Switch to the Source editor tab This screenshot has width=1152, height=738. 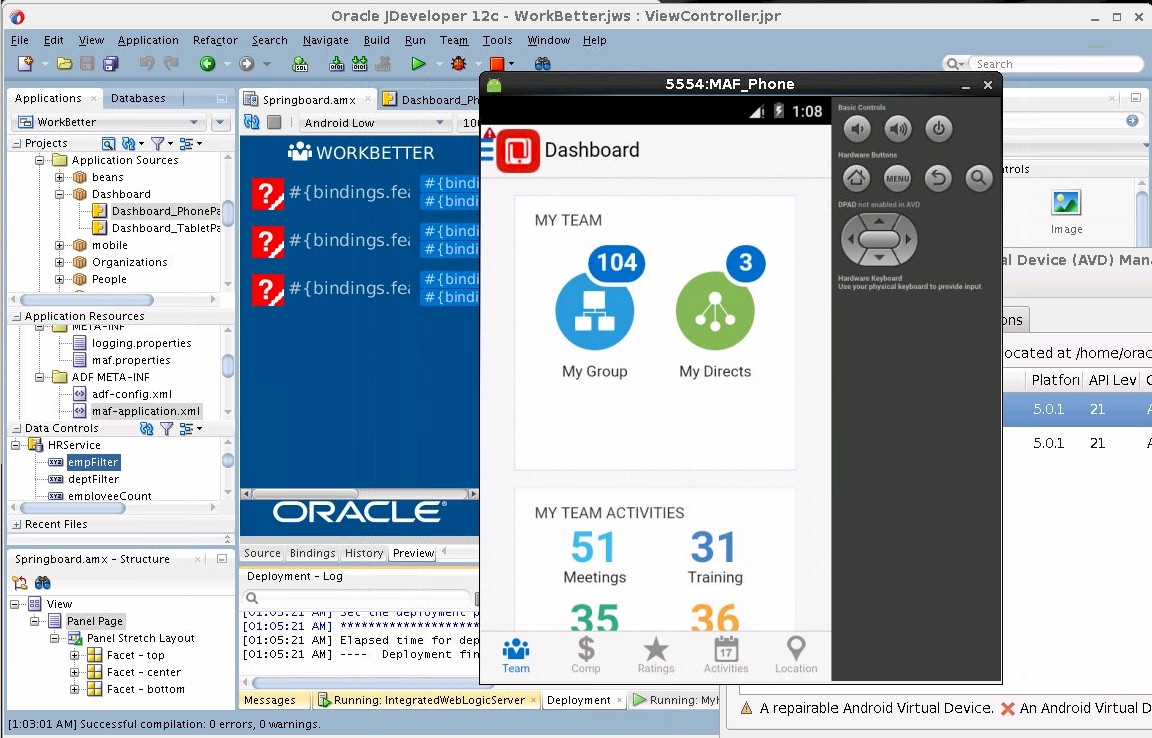coord(262,553)
